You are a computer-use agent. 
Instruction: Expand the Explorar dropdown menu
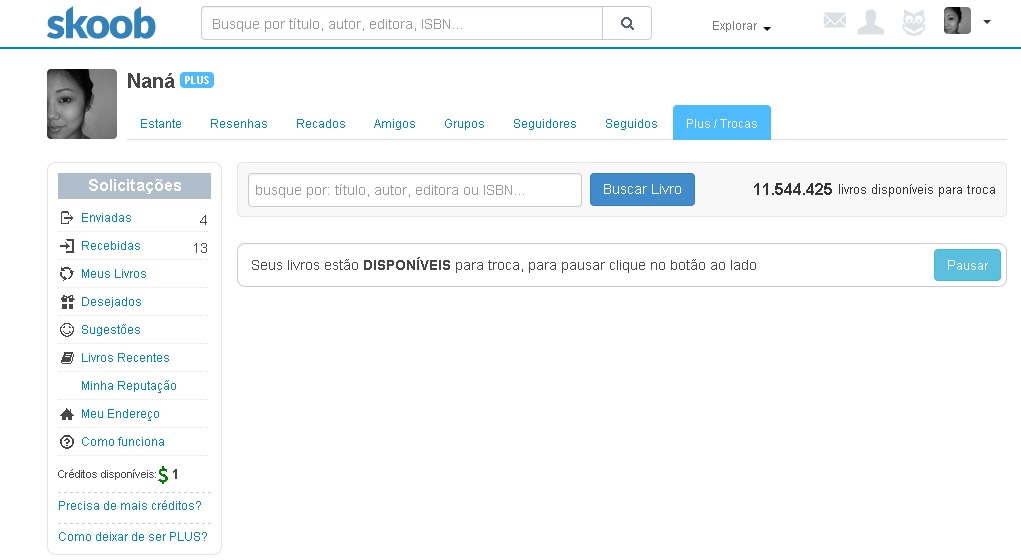(x=741, y=26)
